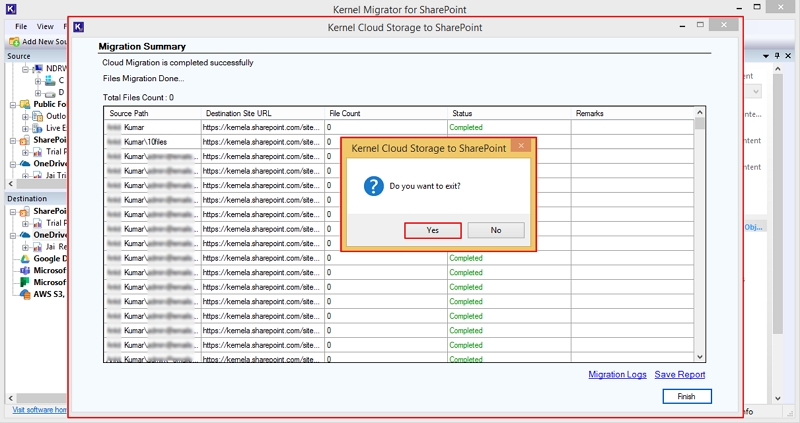
Task: Select the Completed status in the Kumar row
Action: [466, 128]
